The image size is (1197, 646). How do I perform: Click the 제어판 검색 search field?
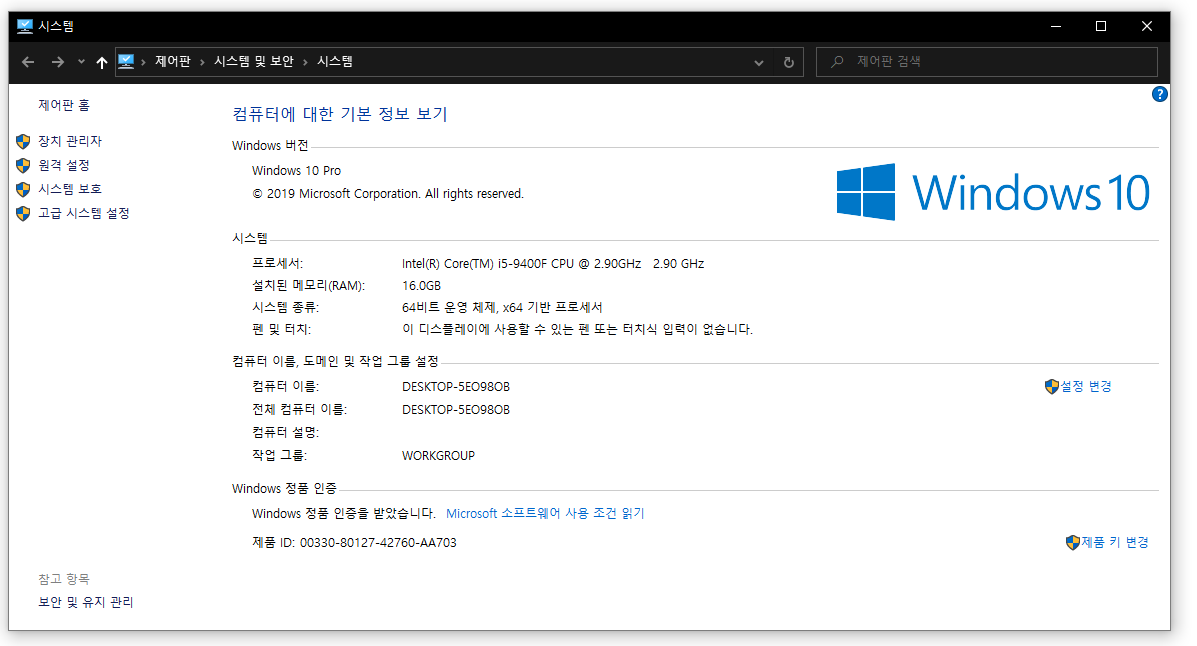[x=986, y=61]
